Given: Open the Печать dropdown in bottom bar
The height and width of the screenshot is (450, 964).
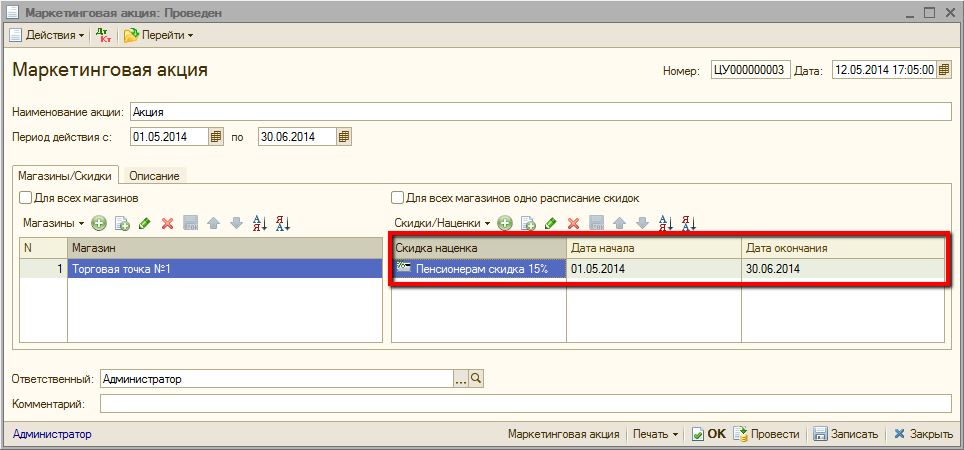Looking at the screenshot, I should pyautogui.click(x=655, y=434).
